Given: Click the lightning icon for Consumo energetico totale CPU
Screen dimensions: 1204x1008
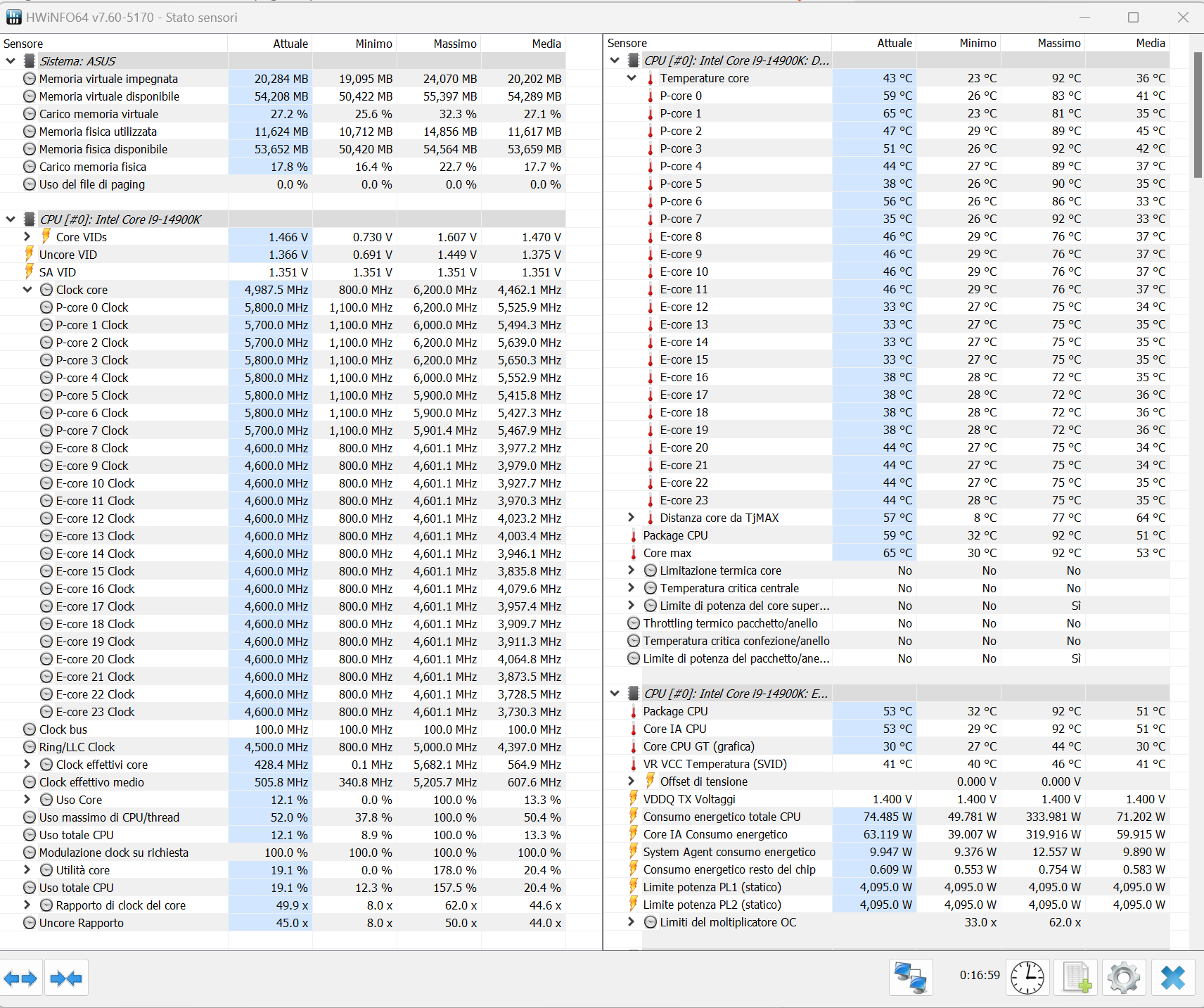Looking at the screenshot, I should 634,817.
